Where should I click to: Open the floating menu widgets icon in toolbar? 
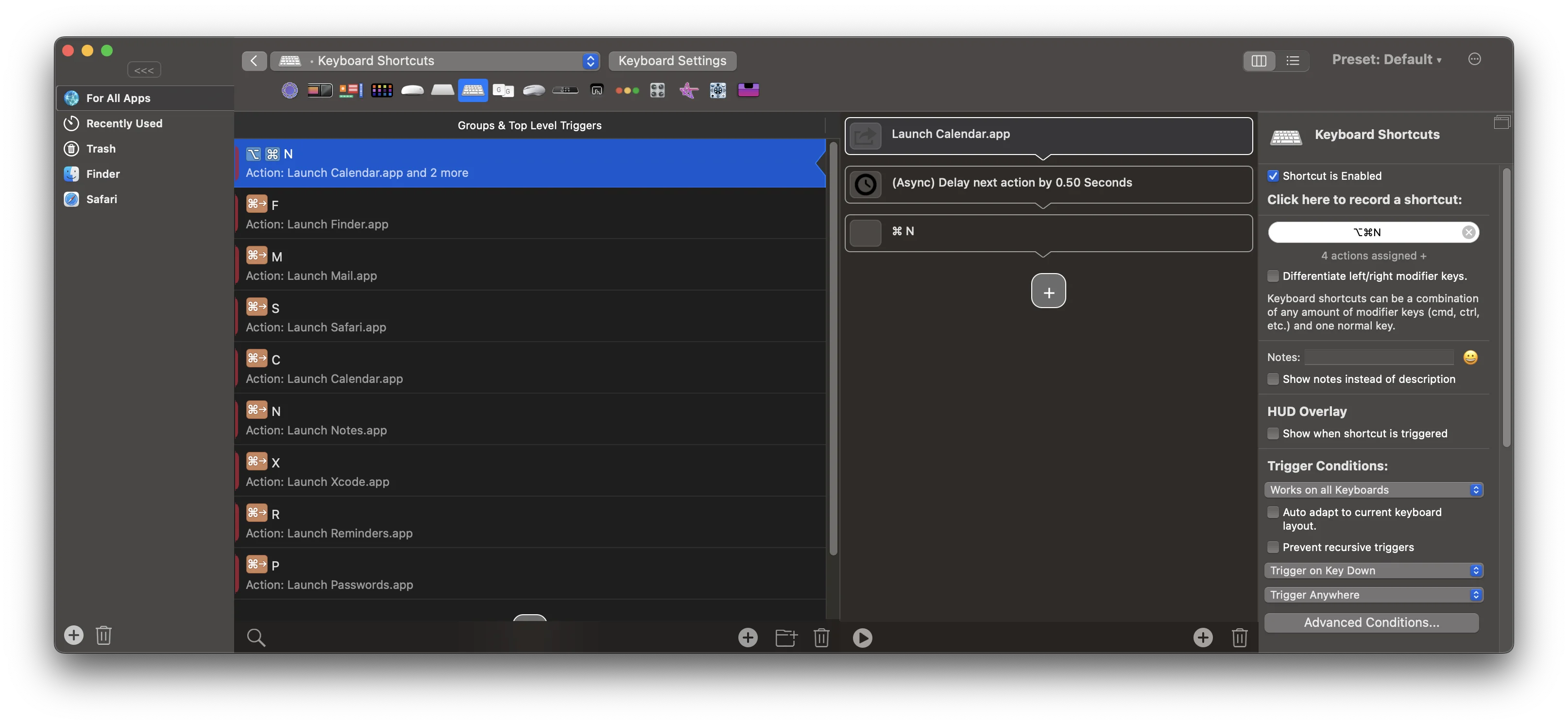coord(350,91)
